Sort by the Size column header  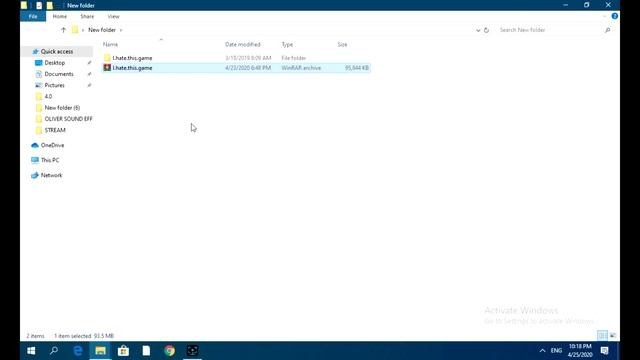[x=342, y=44]
